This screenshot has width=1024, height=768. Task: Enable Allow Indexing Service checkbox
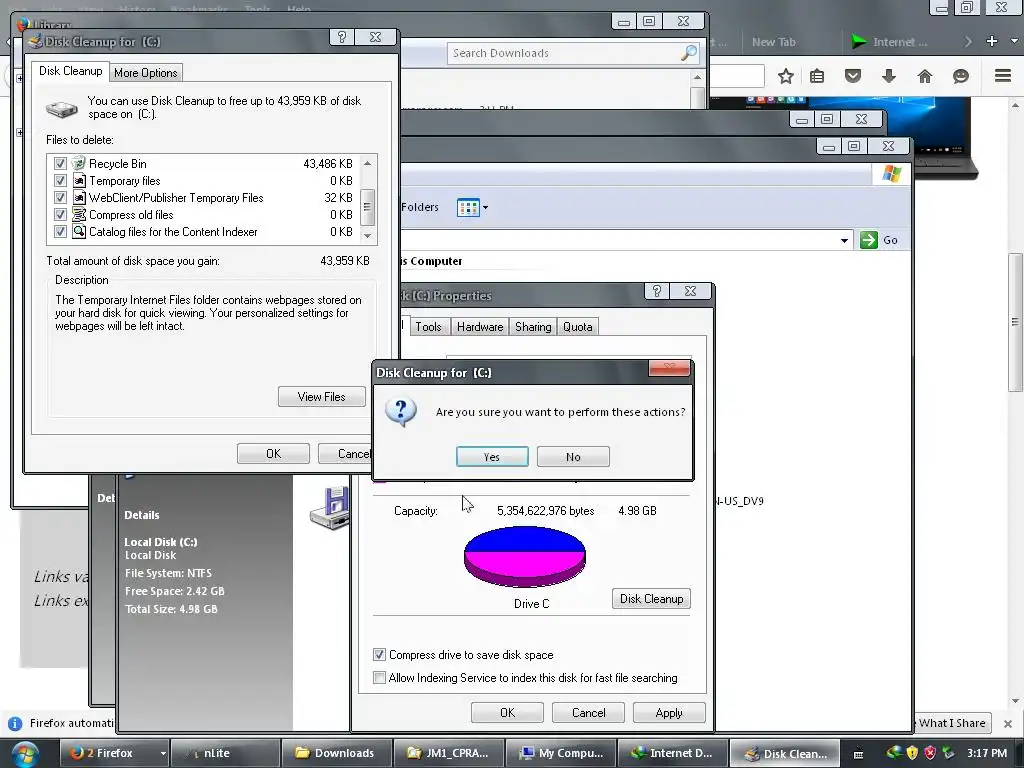pos(379,677)
